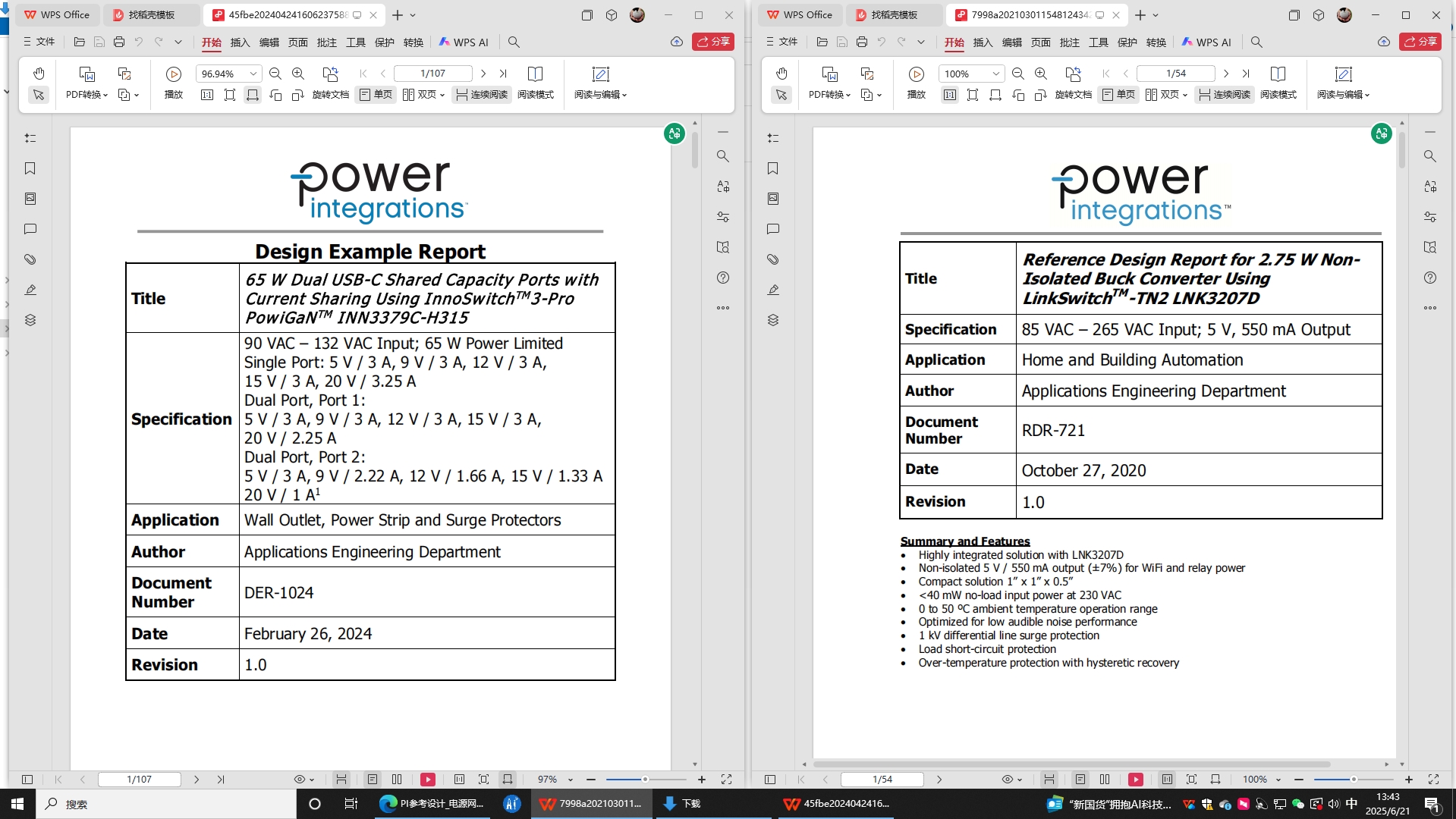Click zoom in magnifier in left window toolbar
Viewport: 1456px width, 819px height.
click(x=298, y=74)
